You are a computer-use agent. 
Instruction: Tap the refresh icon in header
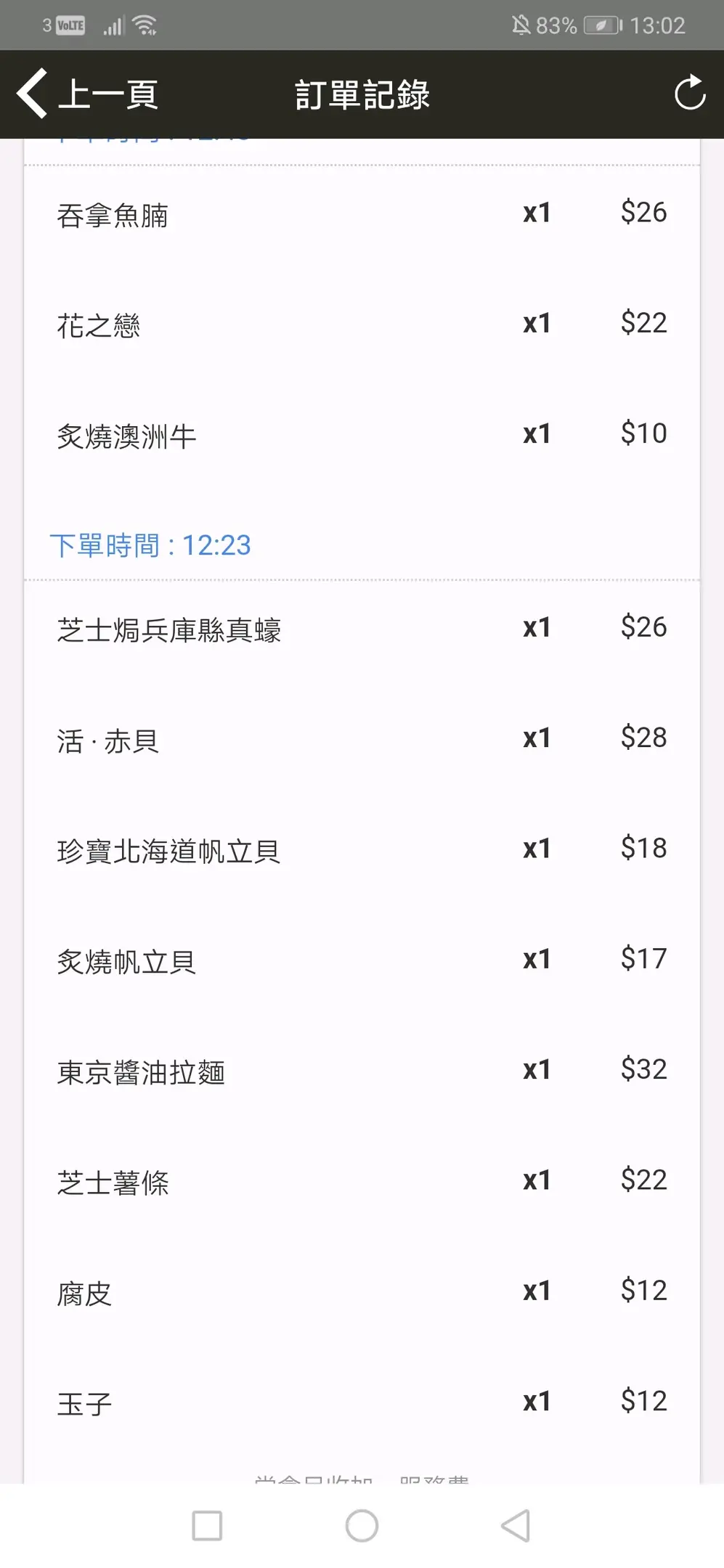point(689,93)
